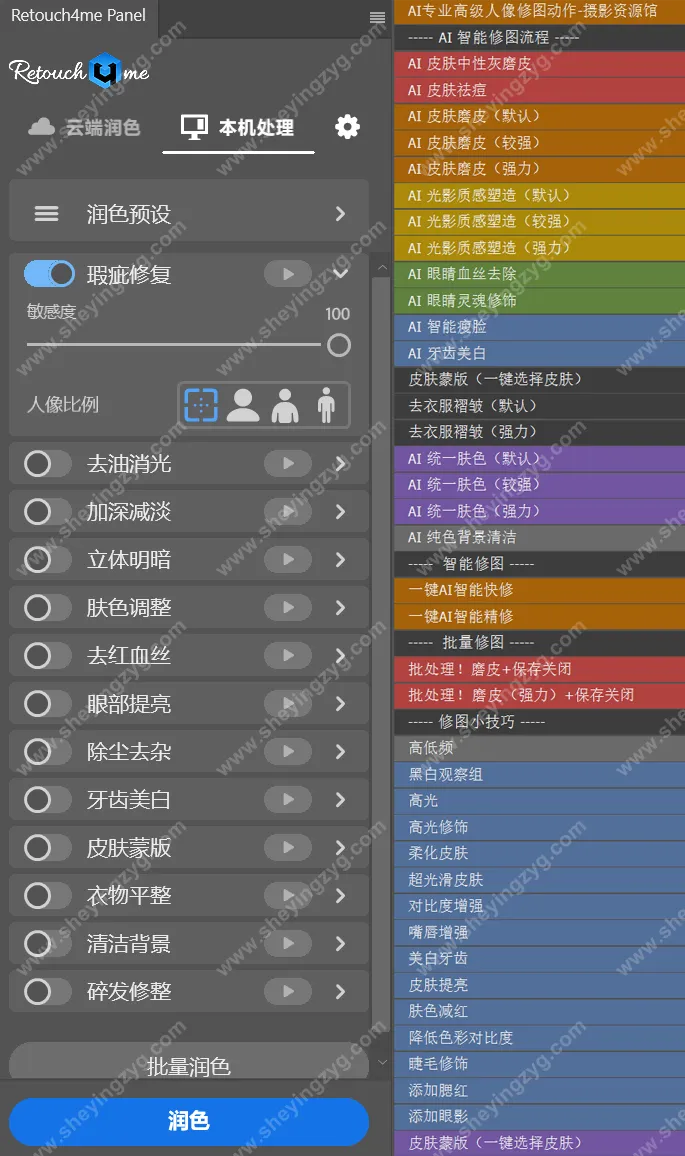Run 一键AI智能快修 action
This screenshot has height=1156, width=685.
(x=540, y=590)
